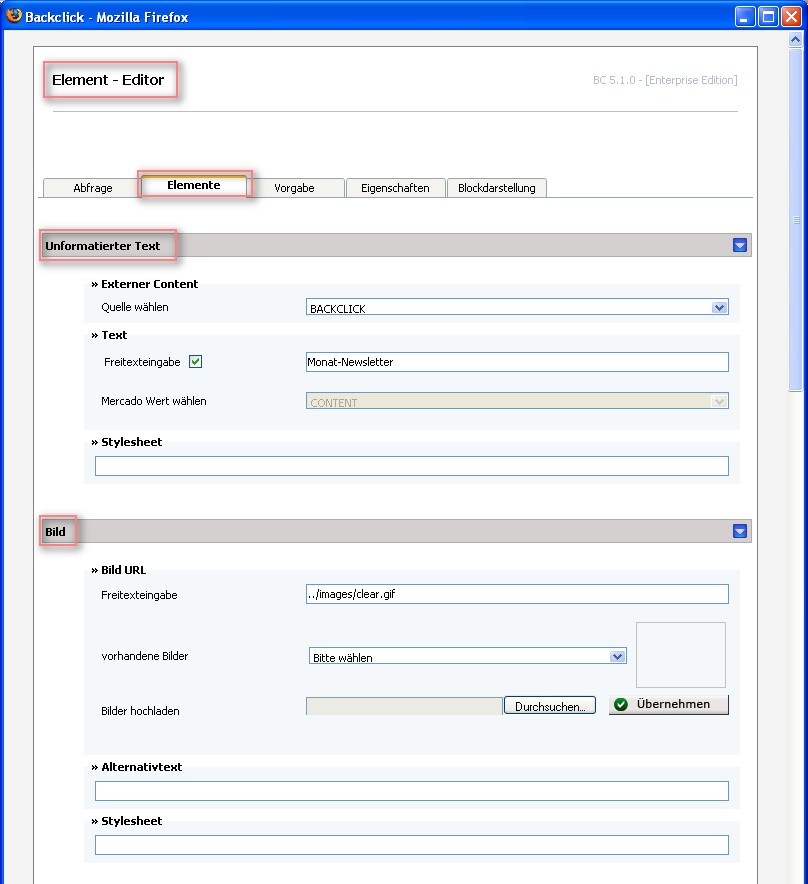Toggle the Freitexteingabe checkbox
The height and width of the screenshot is (884, 808).
click(195, 361)
